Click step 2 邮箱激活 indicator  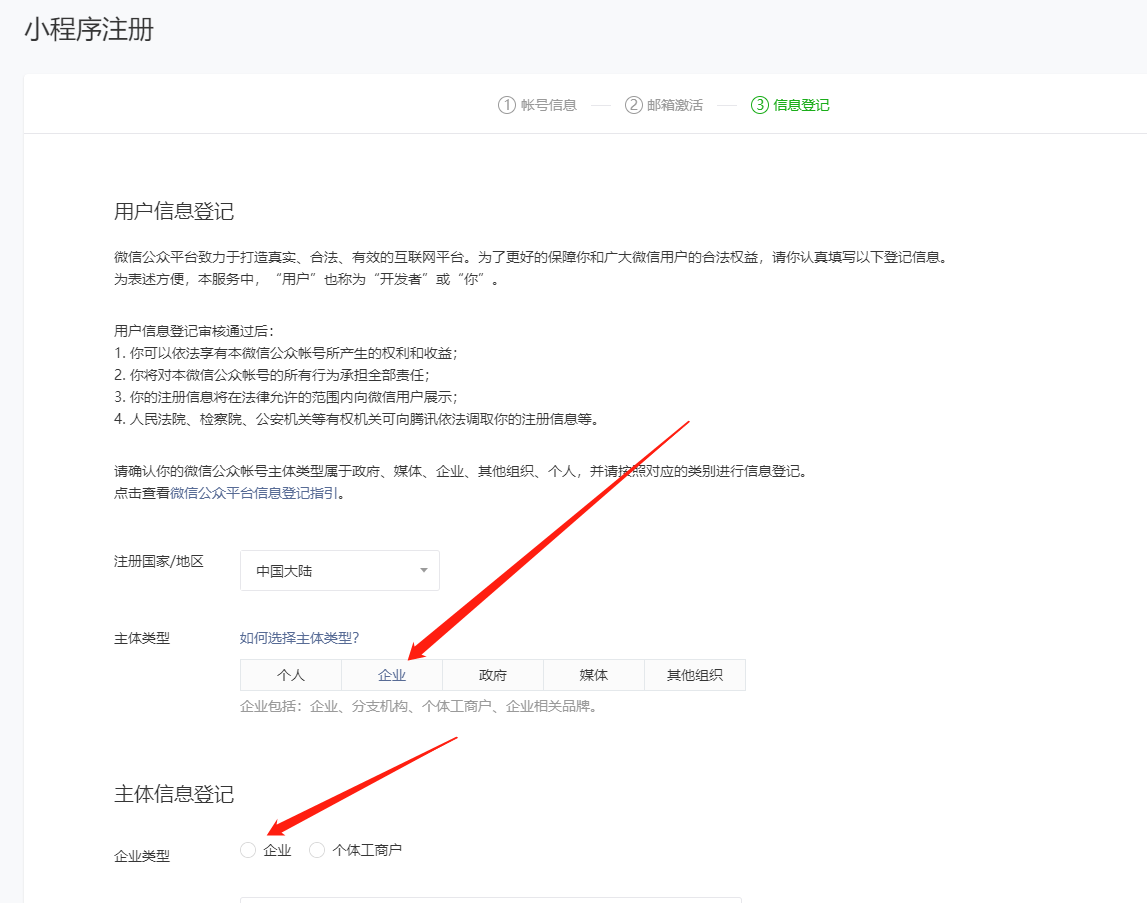(x=665, y=104)
